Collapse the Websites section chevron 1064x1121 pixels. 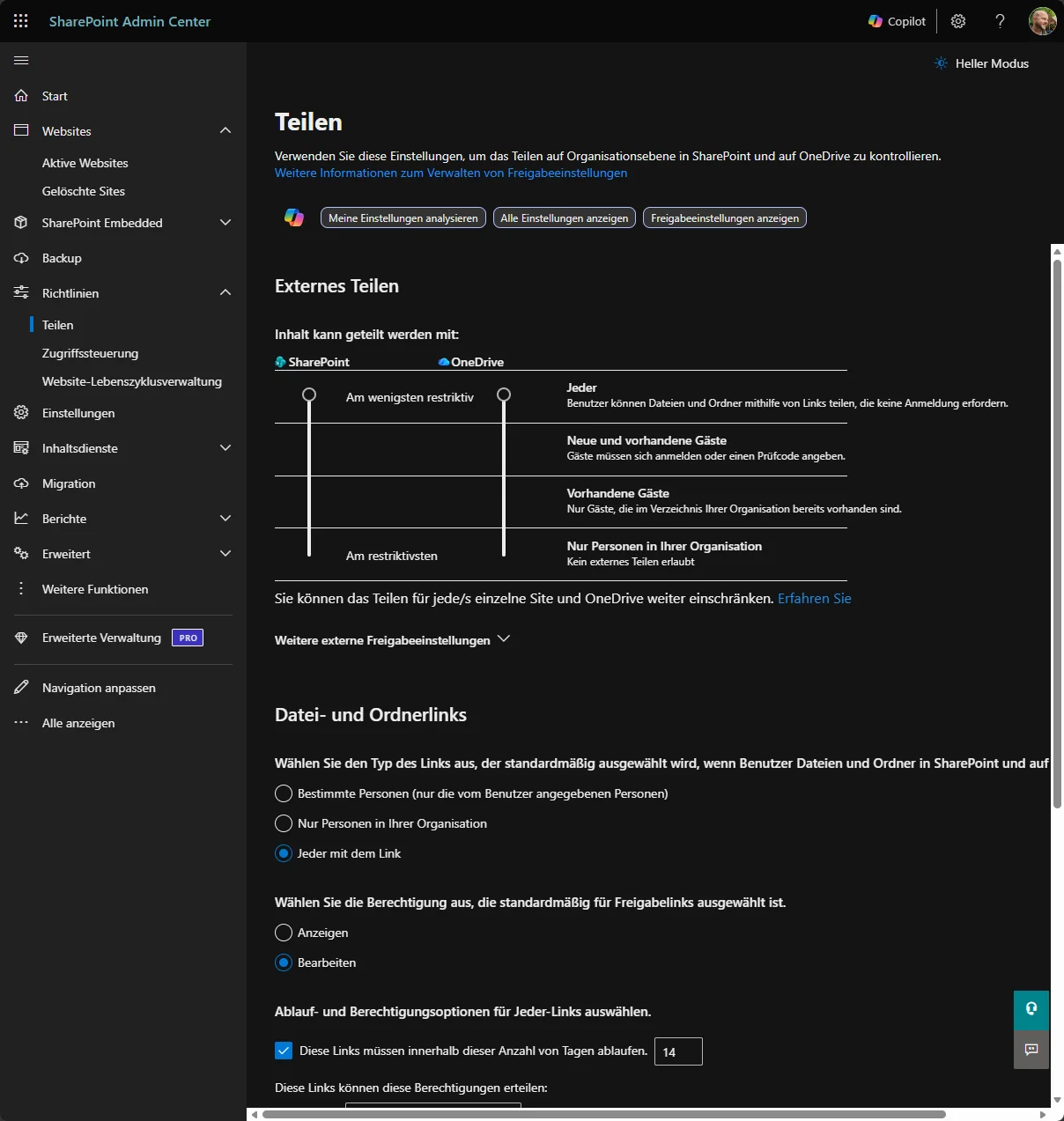pos(225,130)
